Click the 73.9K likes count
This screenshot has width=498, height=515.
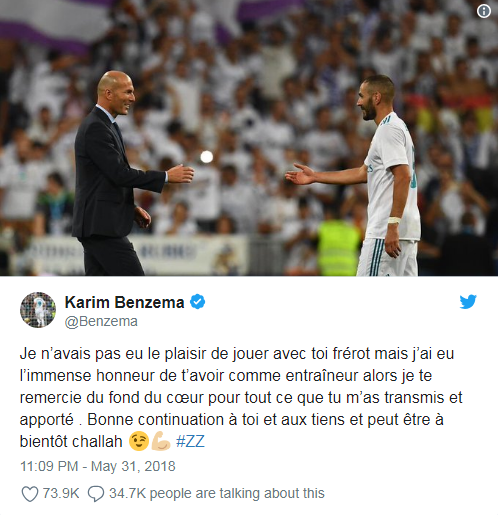(x=61, y=493)
